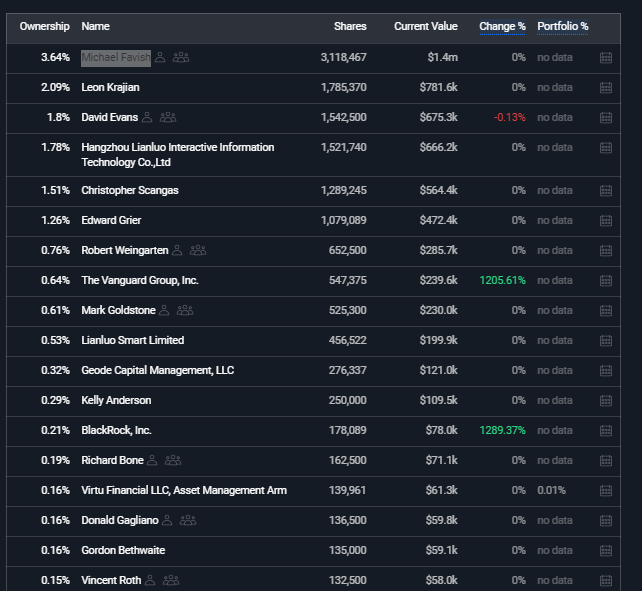Click the 1289.37% change value
The image size is (642, 591).
point(502,430)
